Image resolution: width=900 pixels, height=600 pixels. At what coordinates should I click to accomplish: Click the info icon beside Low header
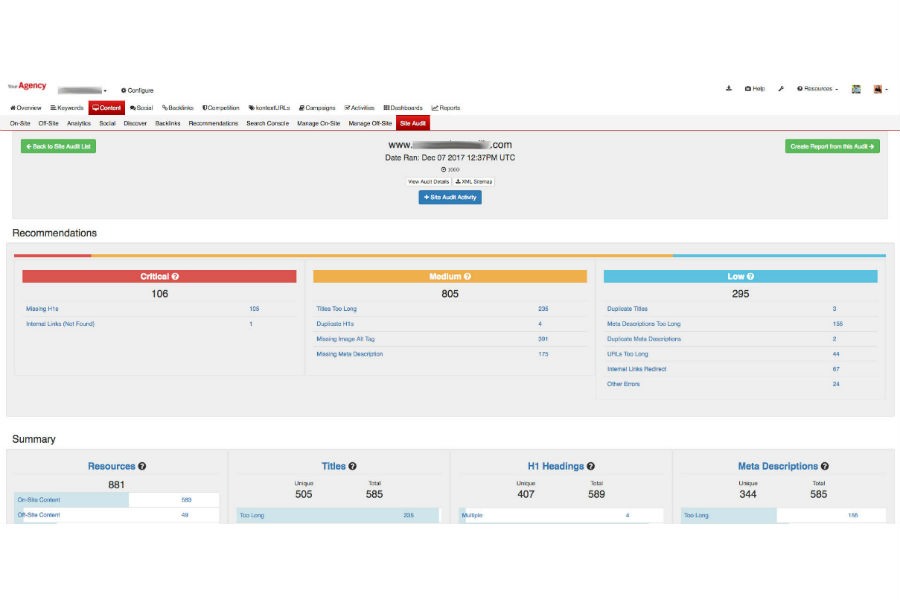click(x=750, y=276)
